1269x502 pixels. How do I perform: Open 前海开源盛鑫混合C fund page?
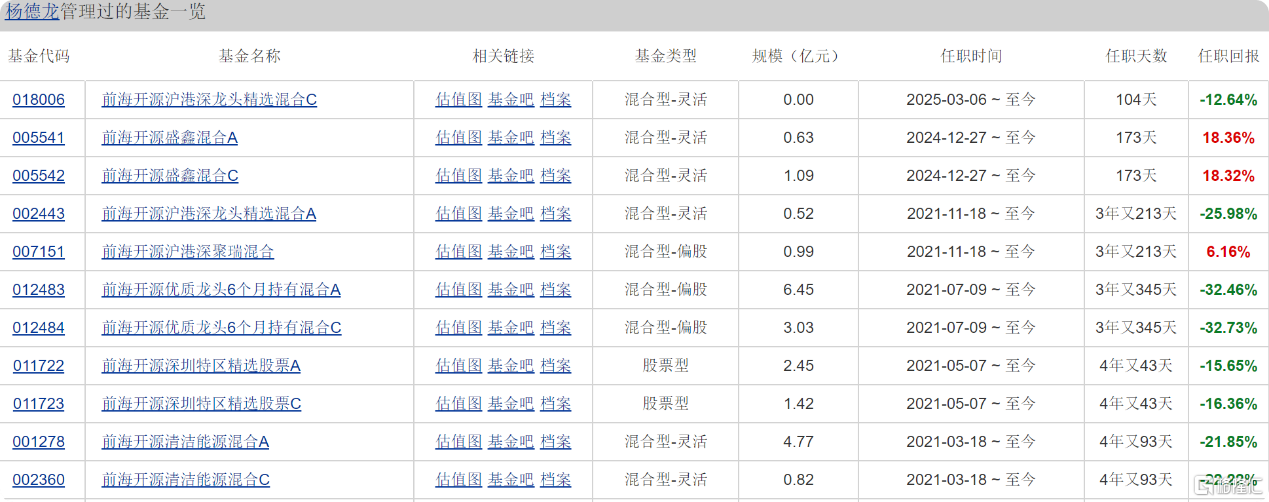point(170,176)
